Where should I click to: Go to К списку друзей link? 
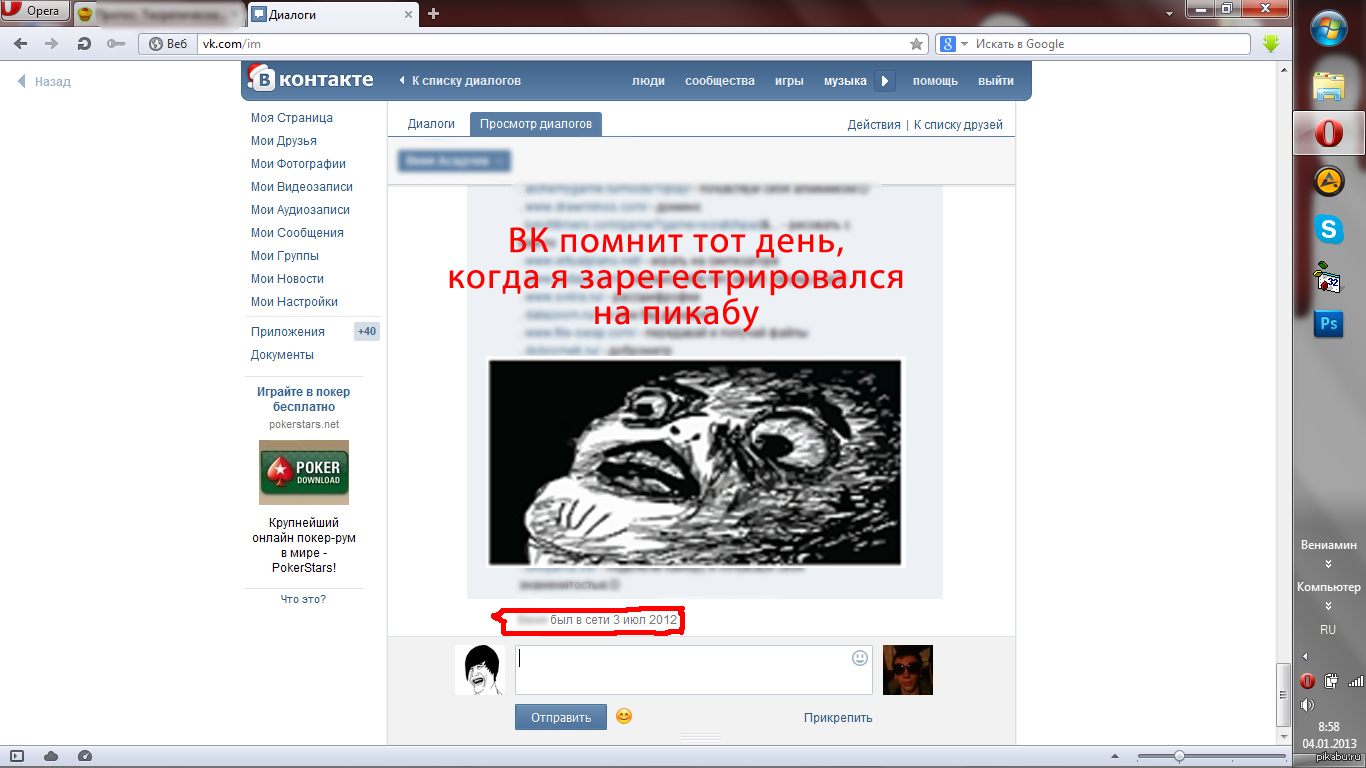point(958,125)
